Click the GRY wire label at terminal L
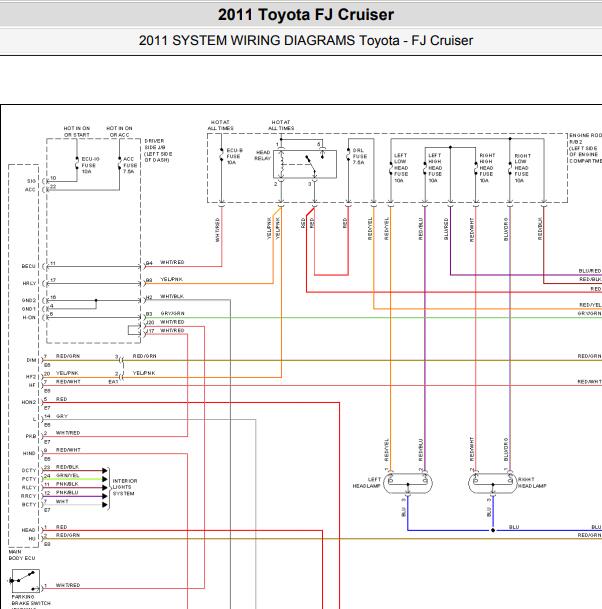The width and height of the screenshot is (602, 609). pos(62,416)
